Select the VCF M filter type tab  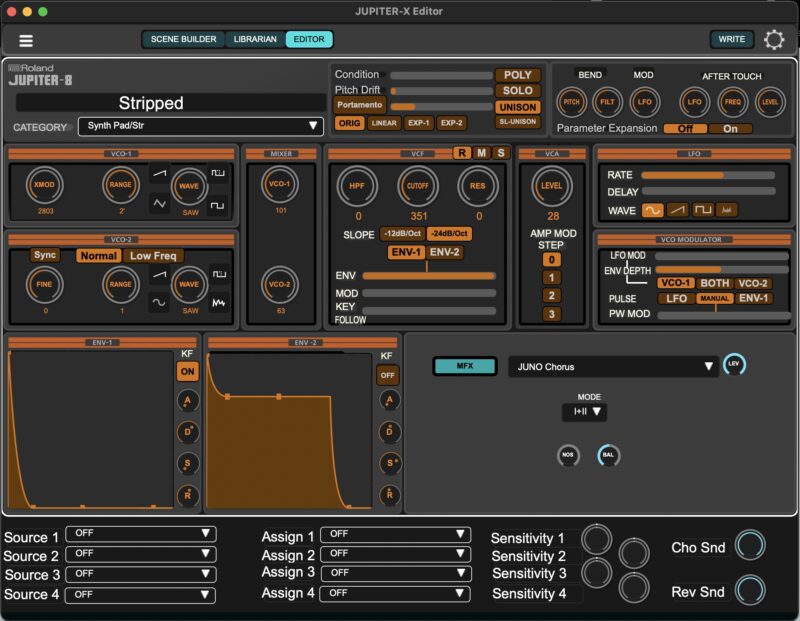[481, 153]
